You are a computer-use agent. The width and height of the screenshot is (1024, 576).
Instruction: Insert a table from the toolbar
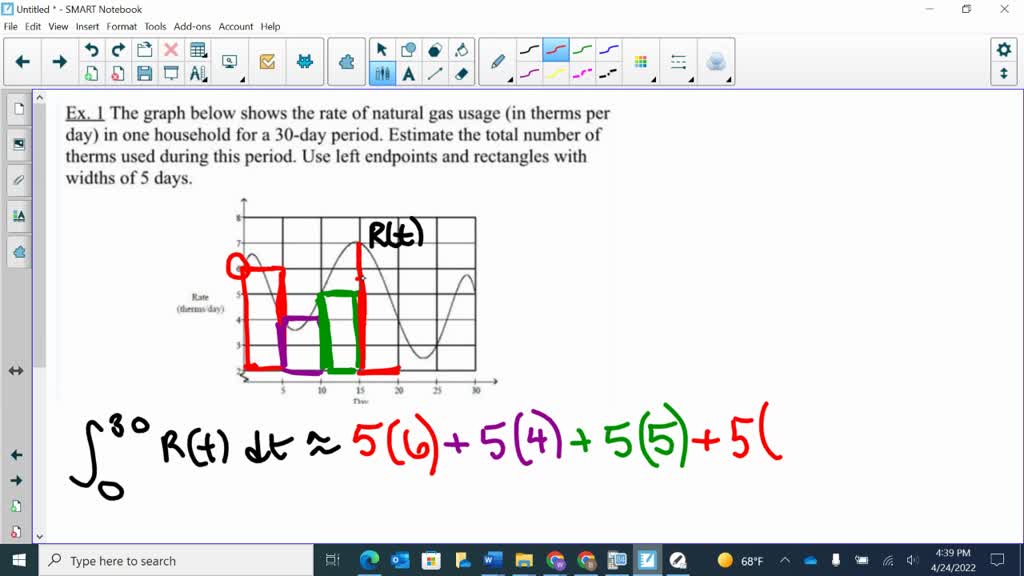198,50
